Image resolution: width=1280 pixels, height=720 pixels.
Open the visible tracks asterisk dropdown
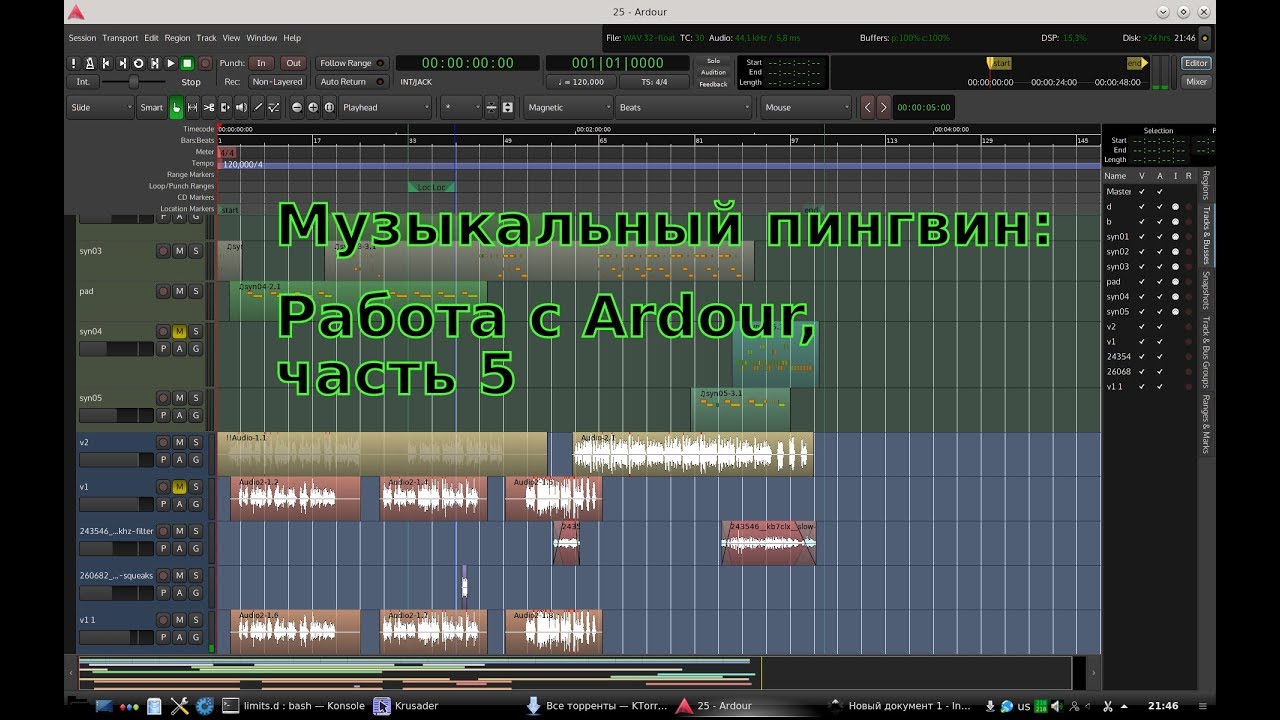click(461, 107)
